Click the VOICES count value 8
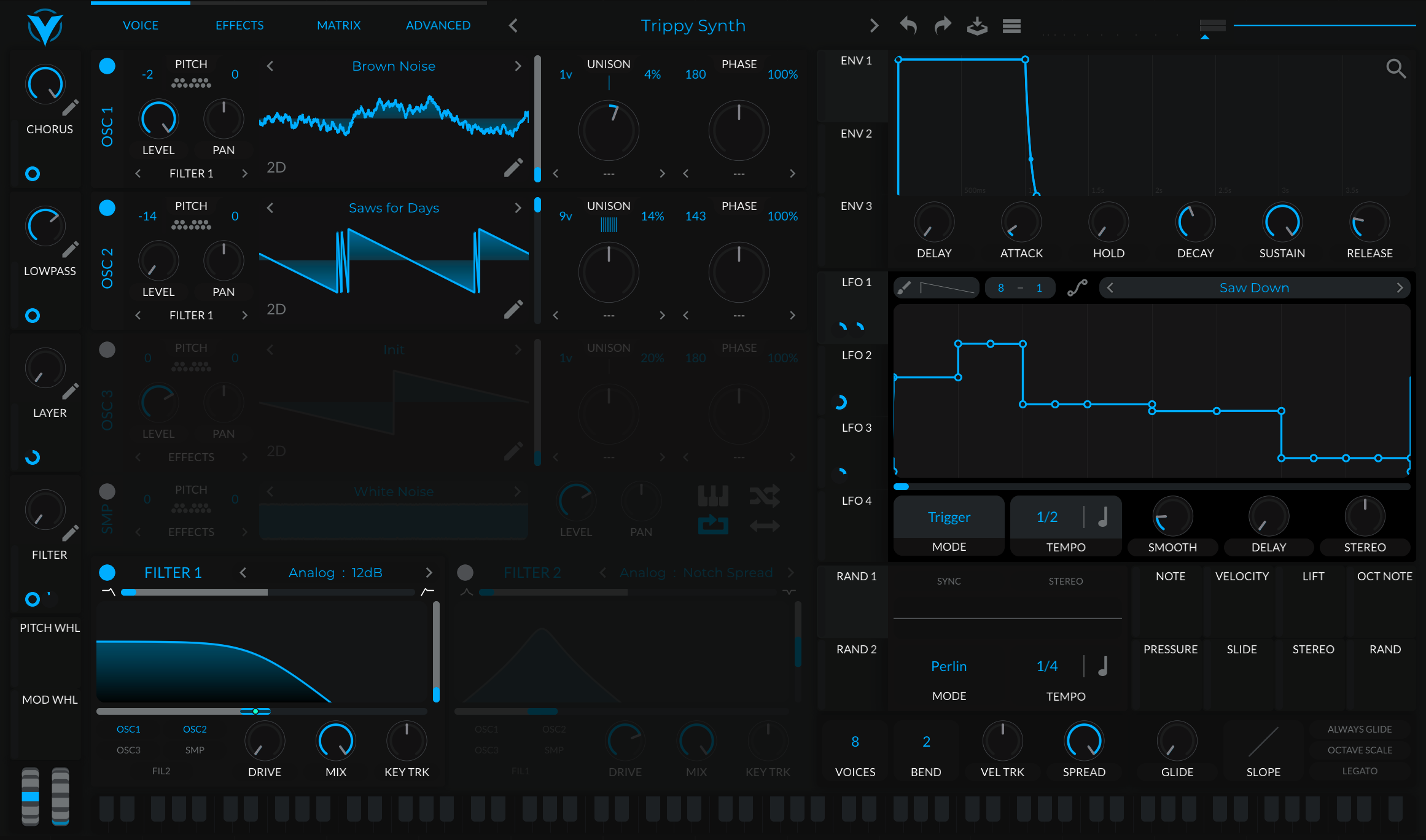The height and width of the screenshot is (840, 1426). tap(855, 742)
